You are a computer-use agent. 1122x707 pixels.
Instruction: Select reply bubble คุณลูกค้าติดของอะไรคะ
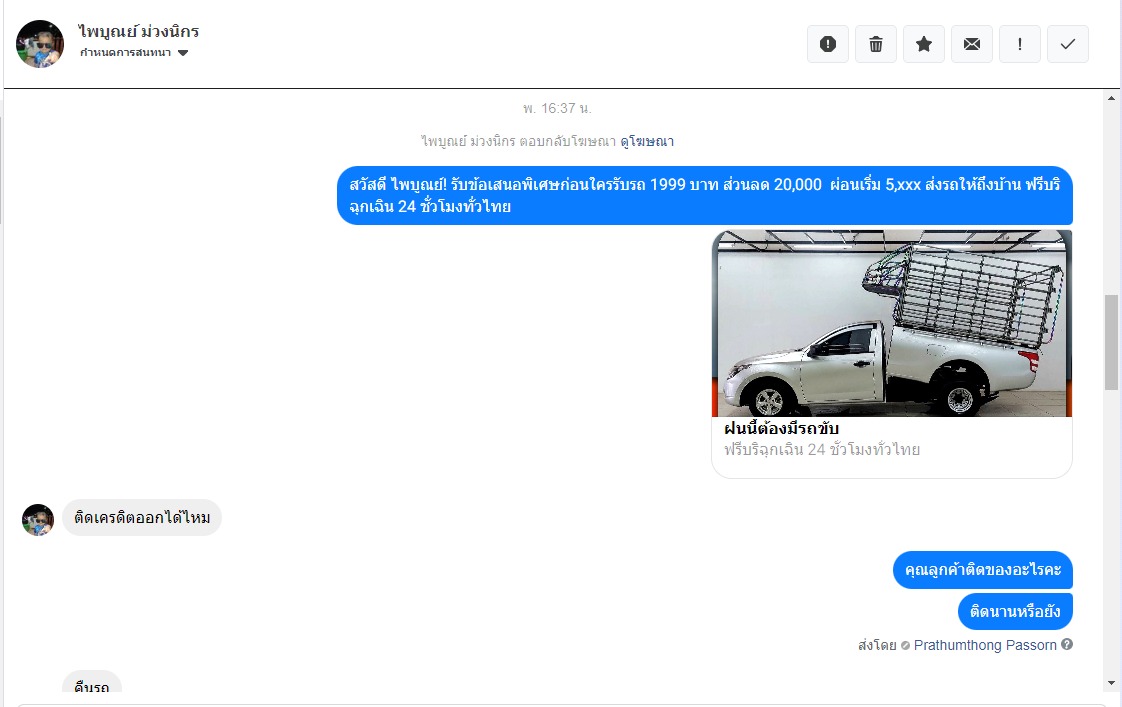coord(982,570)
